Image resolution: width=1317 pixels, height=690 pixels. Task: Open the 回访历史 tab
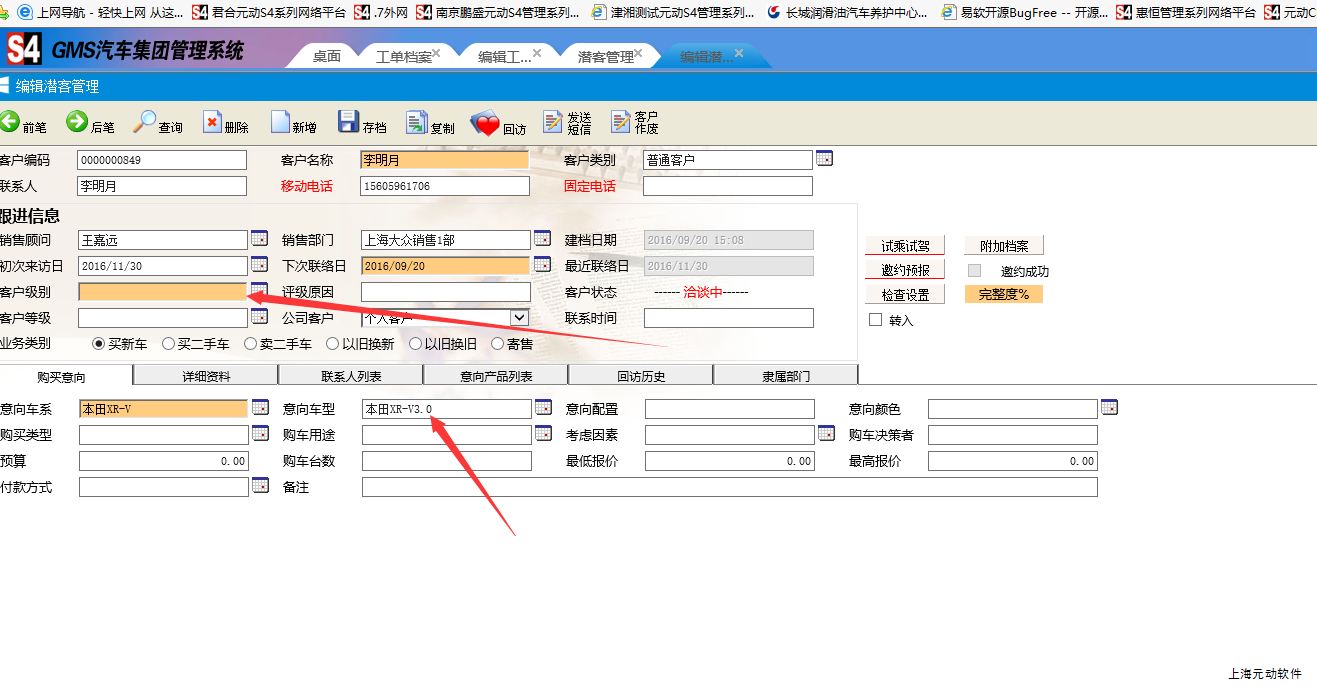pyautogui.click(x=641, y=376)
